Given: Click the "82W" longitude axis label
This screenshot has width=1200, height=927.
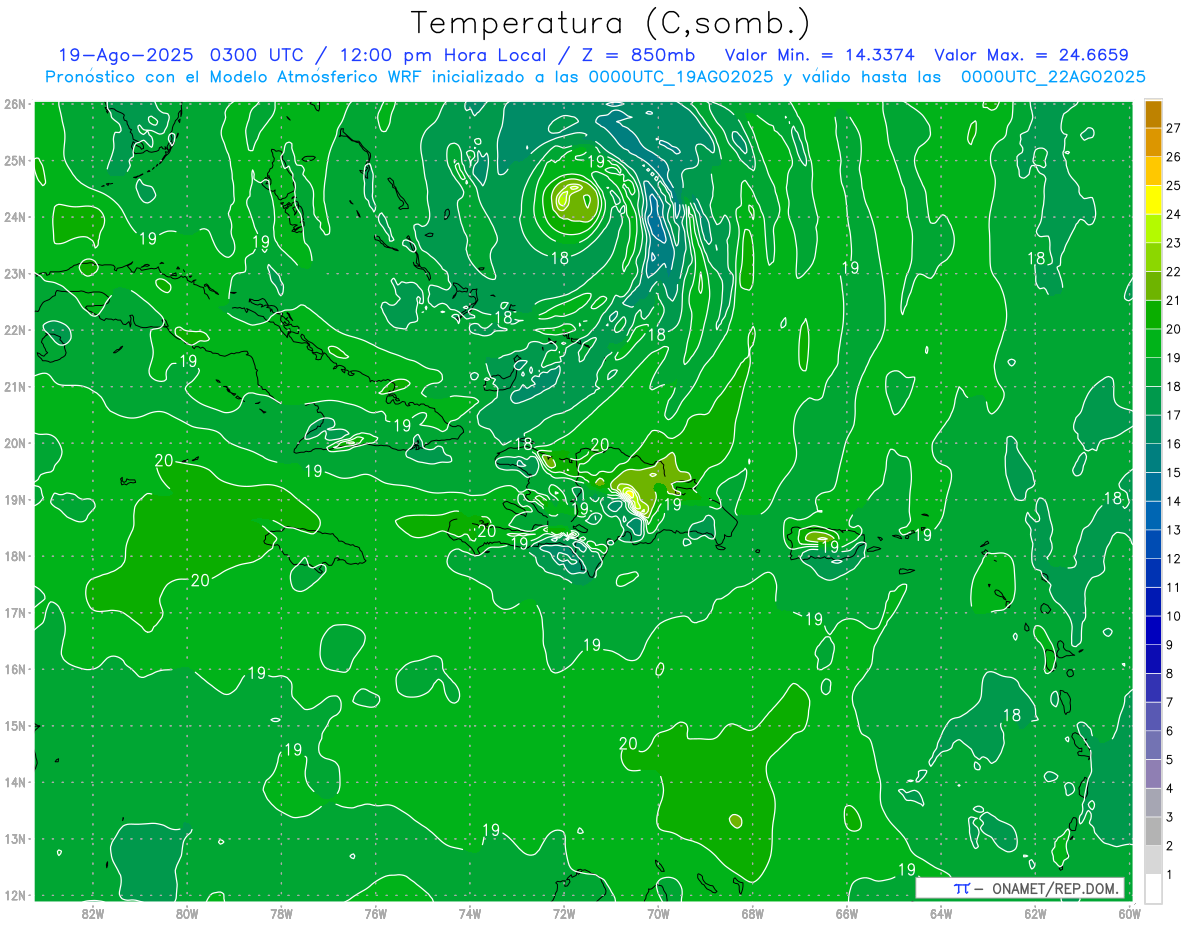Looking at the screenshot, I should coord(92,912).
